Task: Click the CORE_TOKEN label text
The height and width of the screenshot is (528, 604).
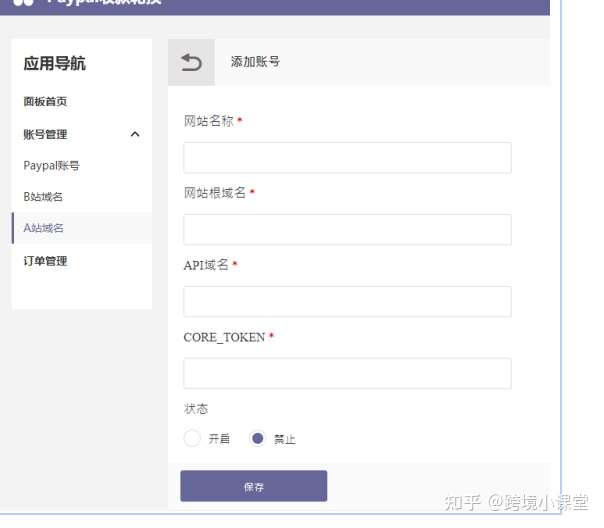Action: tap(224, 337)
